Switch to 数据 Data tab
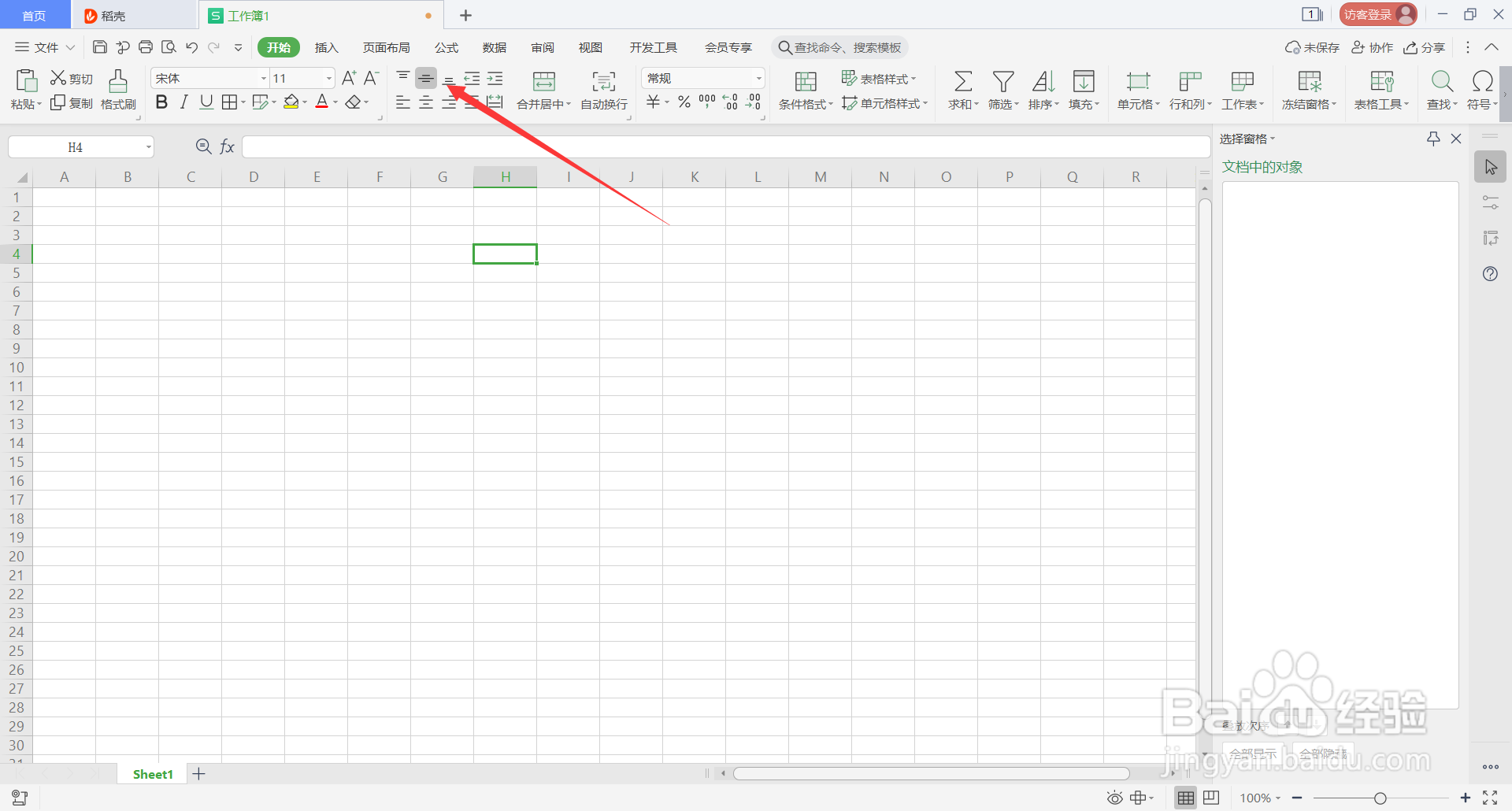This screenshot has width=1512, height=811. pos(495,47)
